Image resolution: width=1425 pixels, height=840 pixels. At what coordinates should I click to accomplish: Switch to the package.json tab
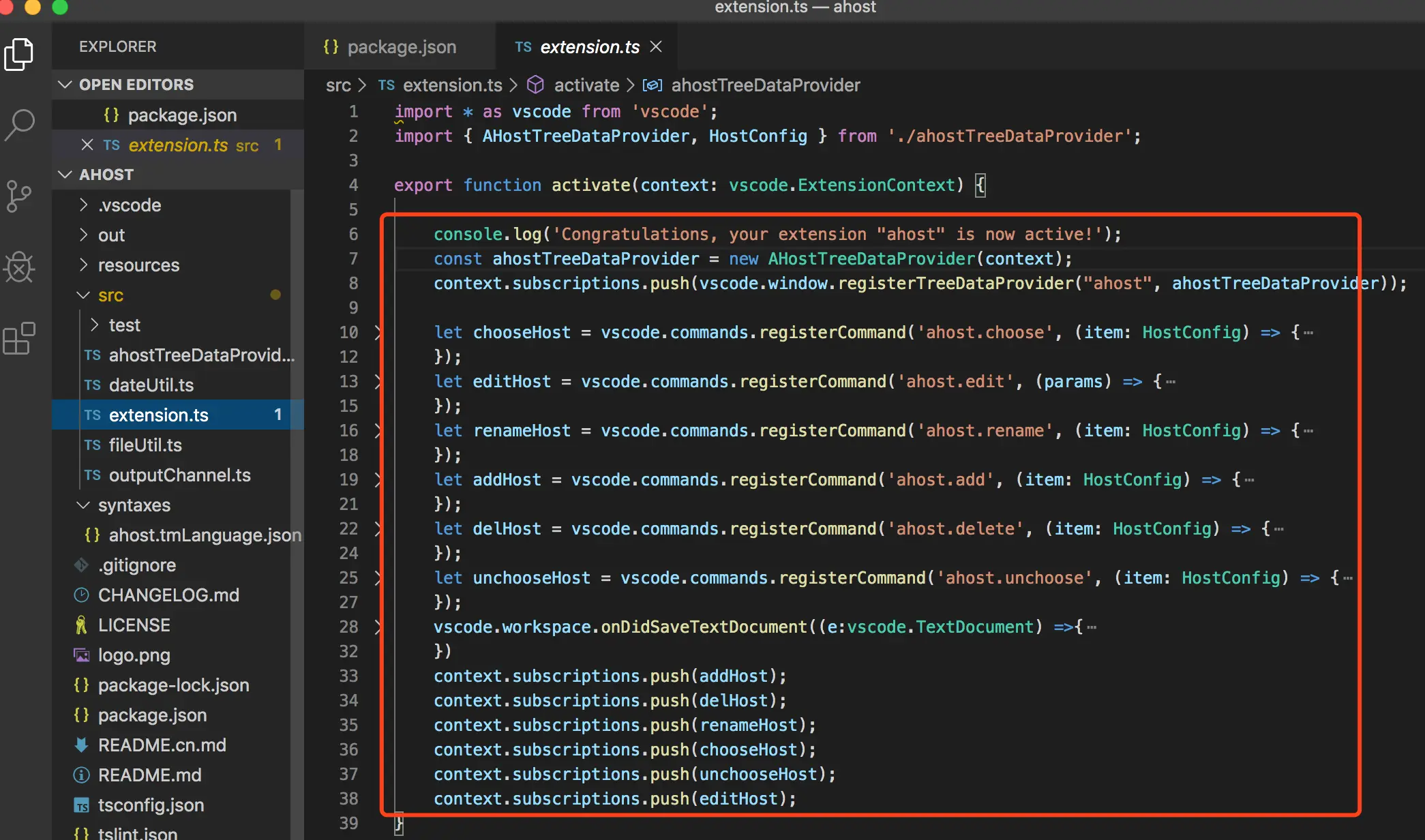(x=401, y=46)
